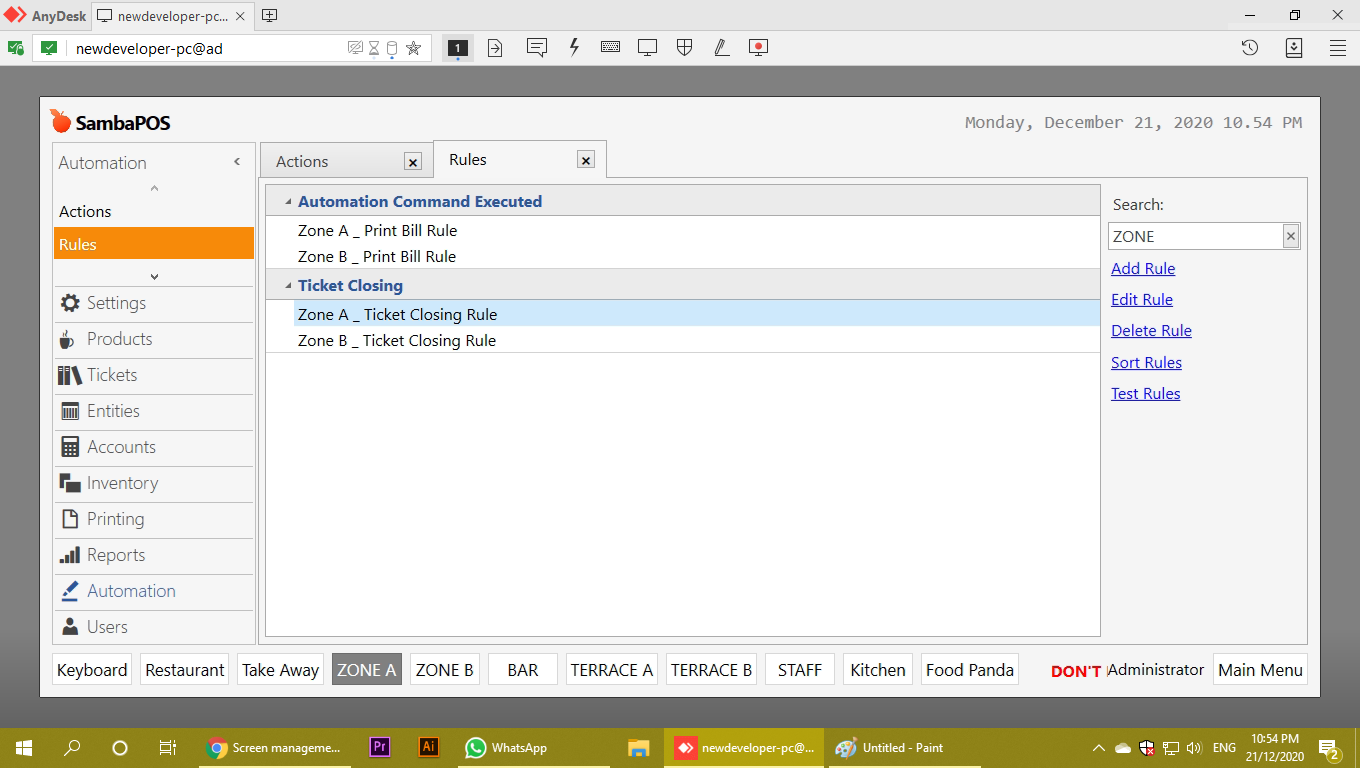Screen dimensions: 1360x768
Task: Click the favorite star icon in address bar
Action: pyautogui.click(x=414, y=48)
